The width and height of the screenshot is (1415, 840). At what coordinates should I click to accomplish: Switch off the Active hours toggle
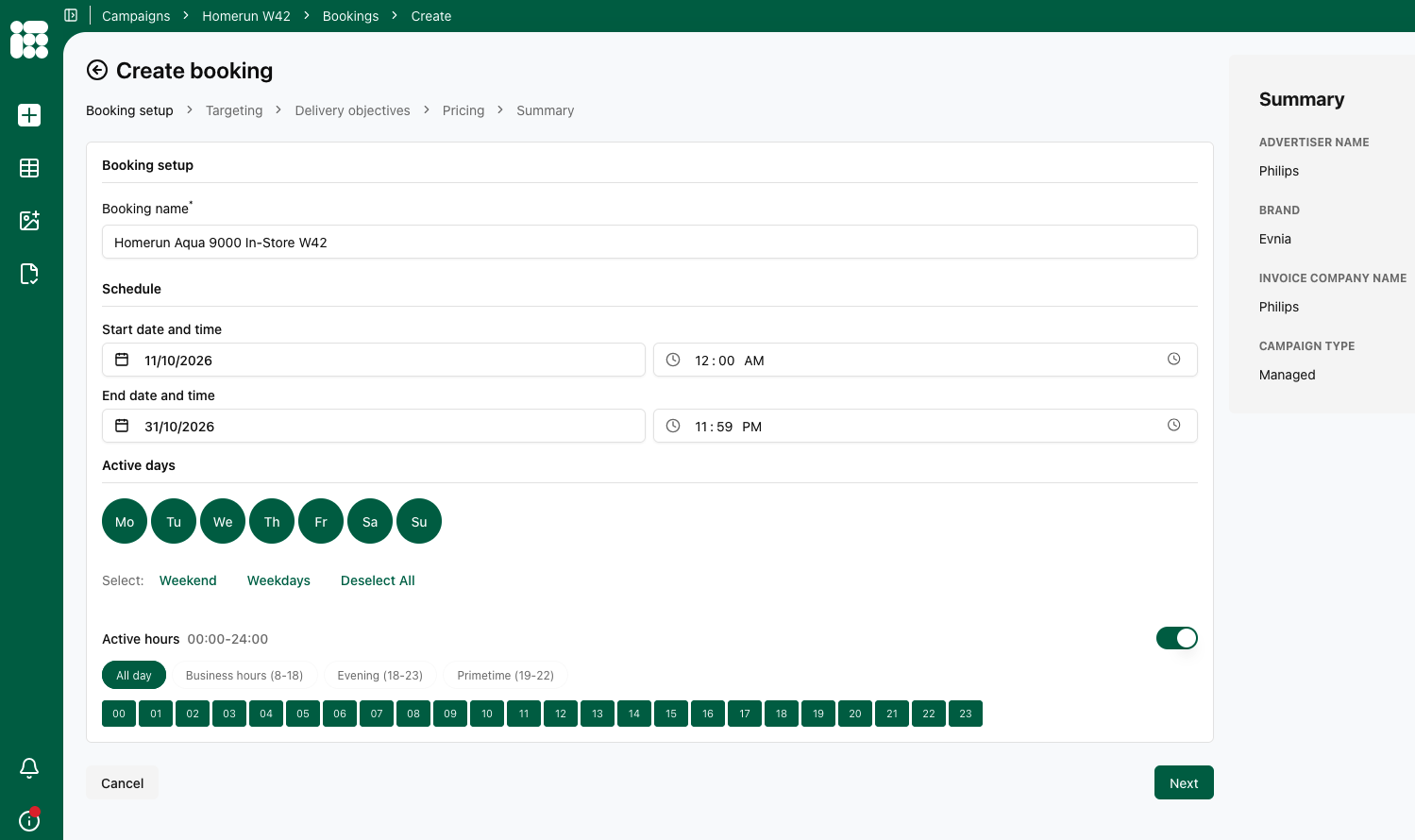pyautogui.click(x=1177, y=638)
